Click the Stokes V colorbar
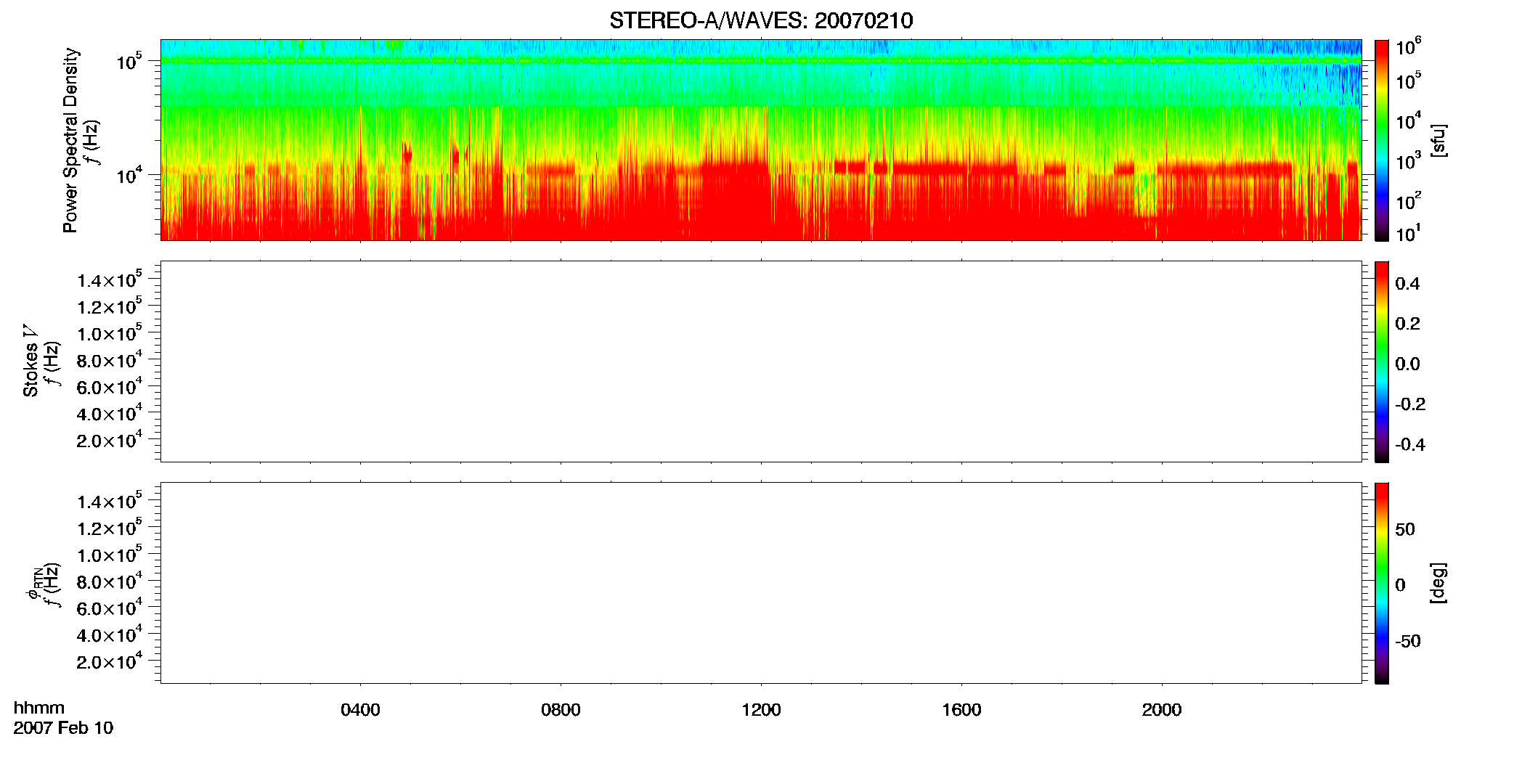The width and height of the screenshot is (1522, 784). coord(1382,362)
